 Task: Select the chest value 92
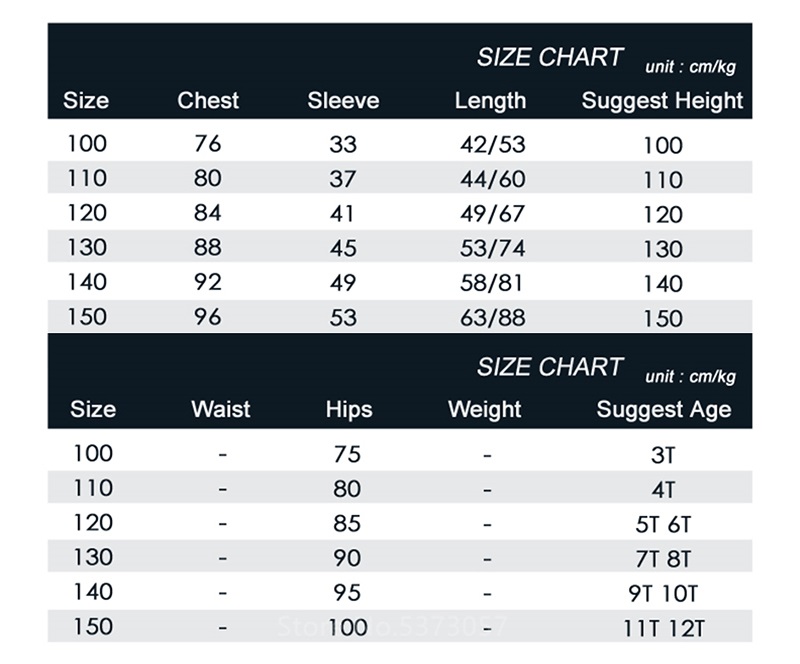pos(207,283)
